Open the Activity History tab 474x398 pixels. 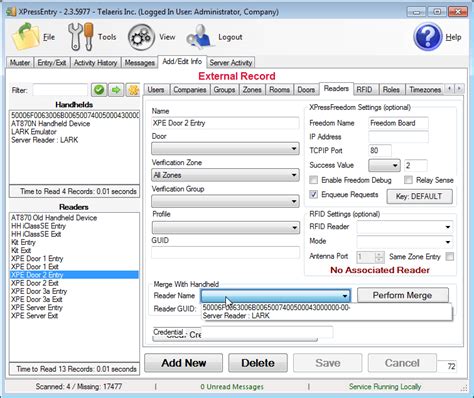(95, 63)
